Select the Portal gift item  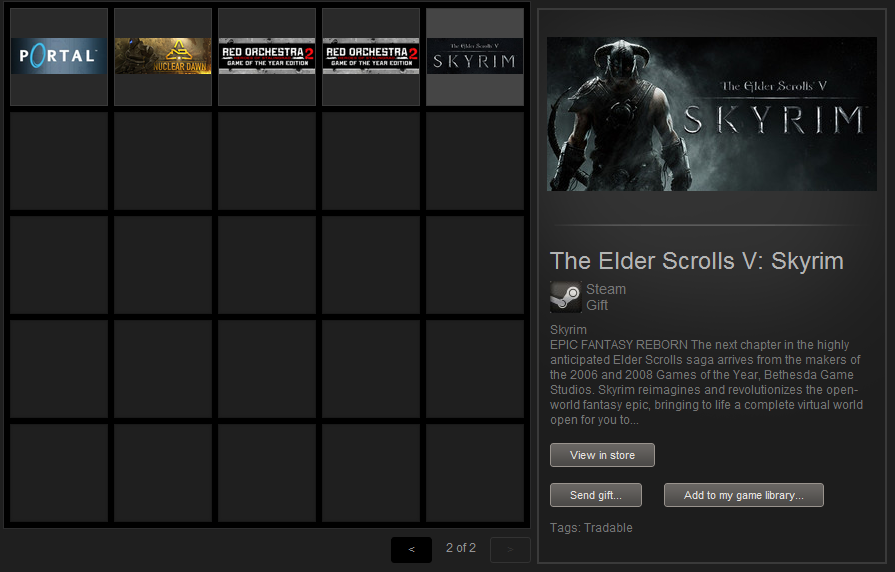[x=59, y=57]
